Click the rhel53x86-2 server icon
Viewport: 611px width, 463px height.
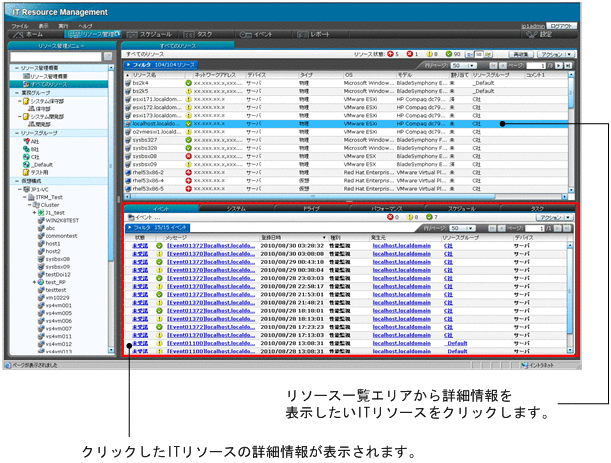click(128, 172)
